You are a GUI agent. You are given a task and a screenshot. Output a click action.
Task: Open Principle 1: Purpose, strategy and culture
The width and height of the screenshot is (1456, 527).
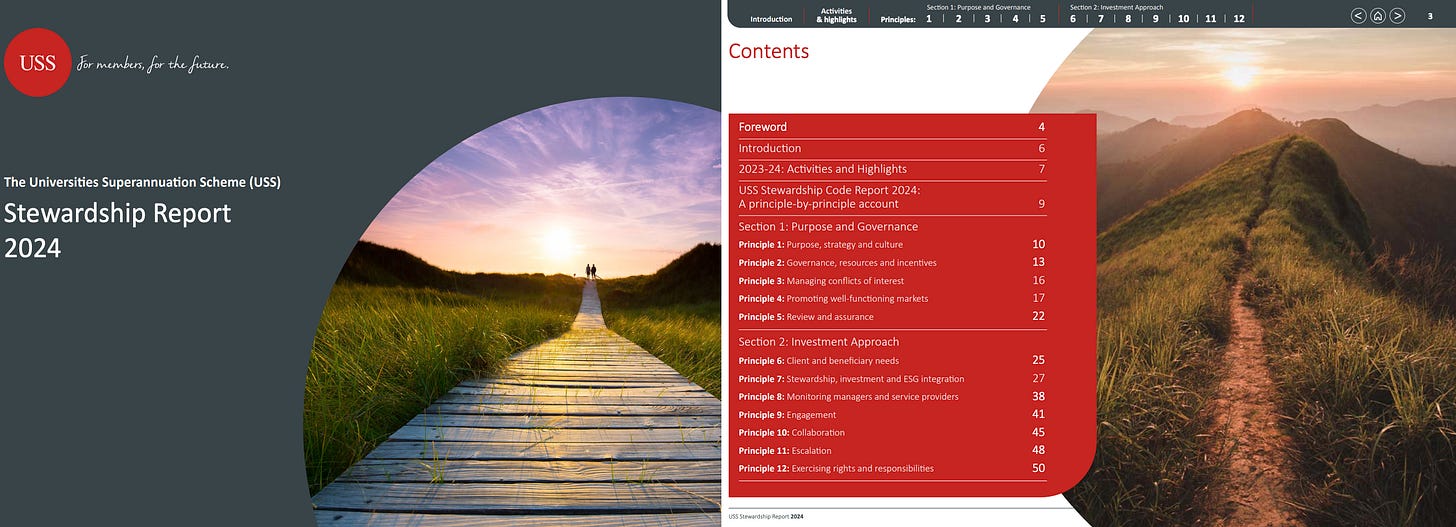892,244
